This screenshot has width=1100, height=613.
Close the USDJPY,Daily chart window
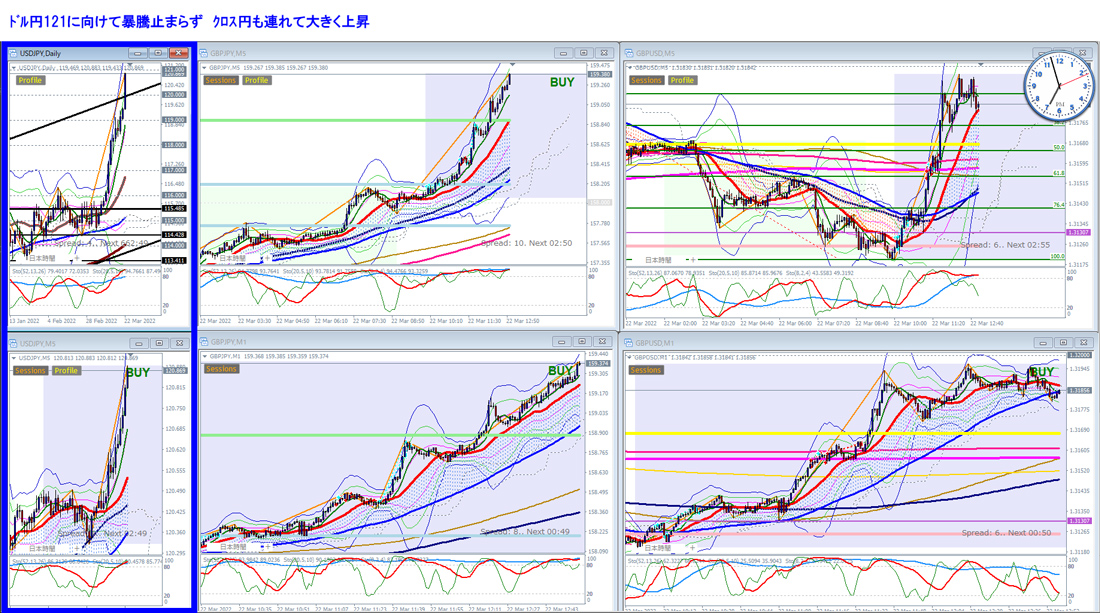[x=179, y=53]
